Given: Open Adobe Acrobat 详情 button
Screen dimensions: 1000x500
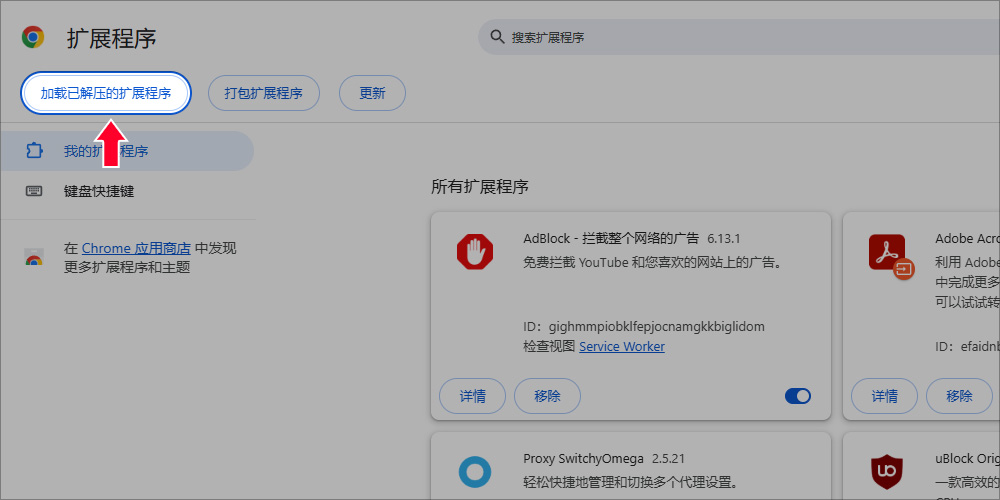Looking at the screenshot, I should coord(885,396).
